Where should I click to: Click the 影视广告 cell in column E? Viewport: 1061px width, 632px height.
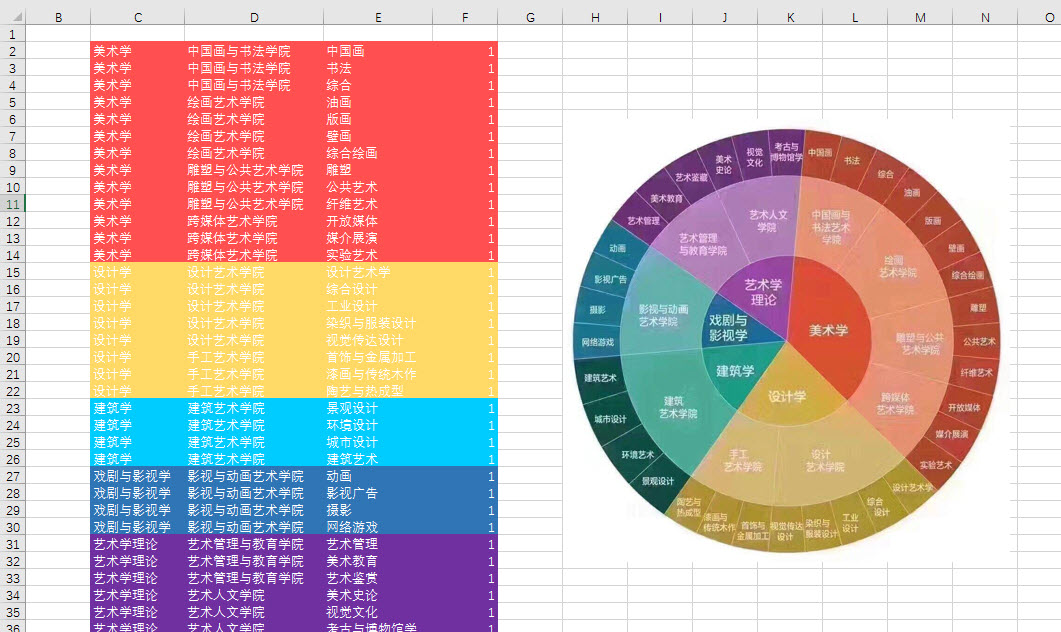pos(378,493)
